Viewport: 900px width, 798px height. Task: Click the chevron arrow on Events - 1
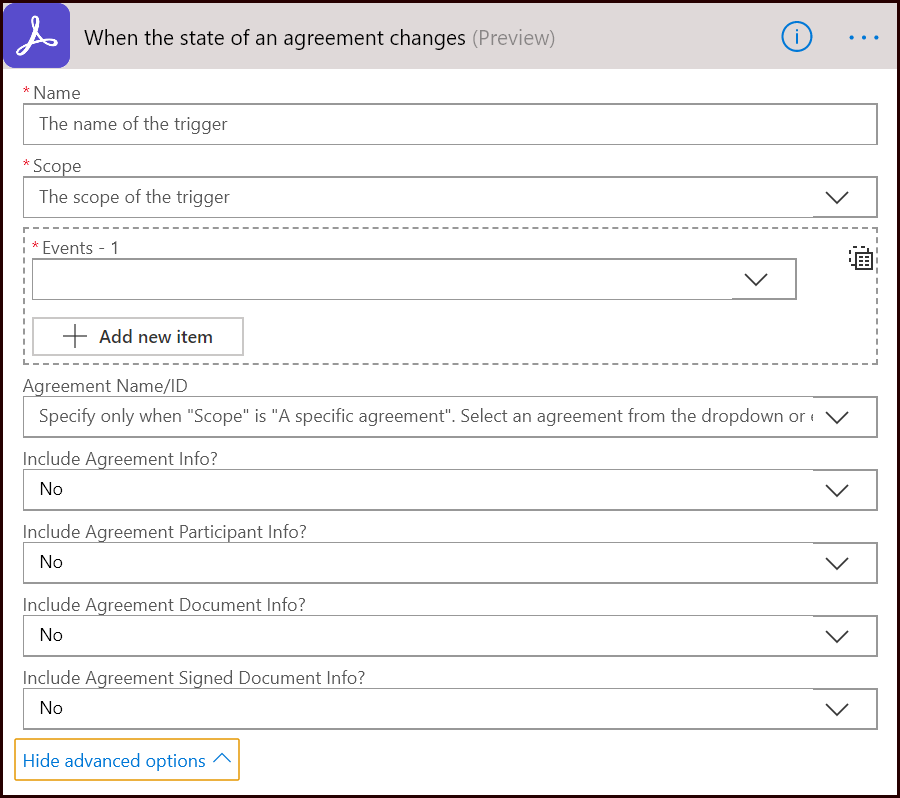[x=756, y=280]
